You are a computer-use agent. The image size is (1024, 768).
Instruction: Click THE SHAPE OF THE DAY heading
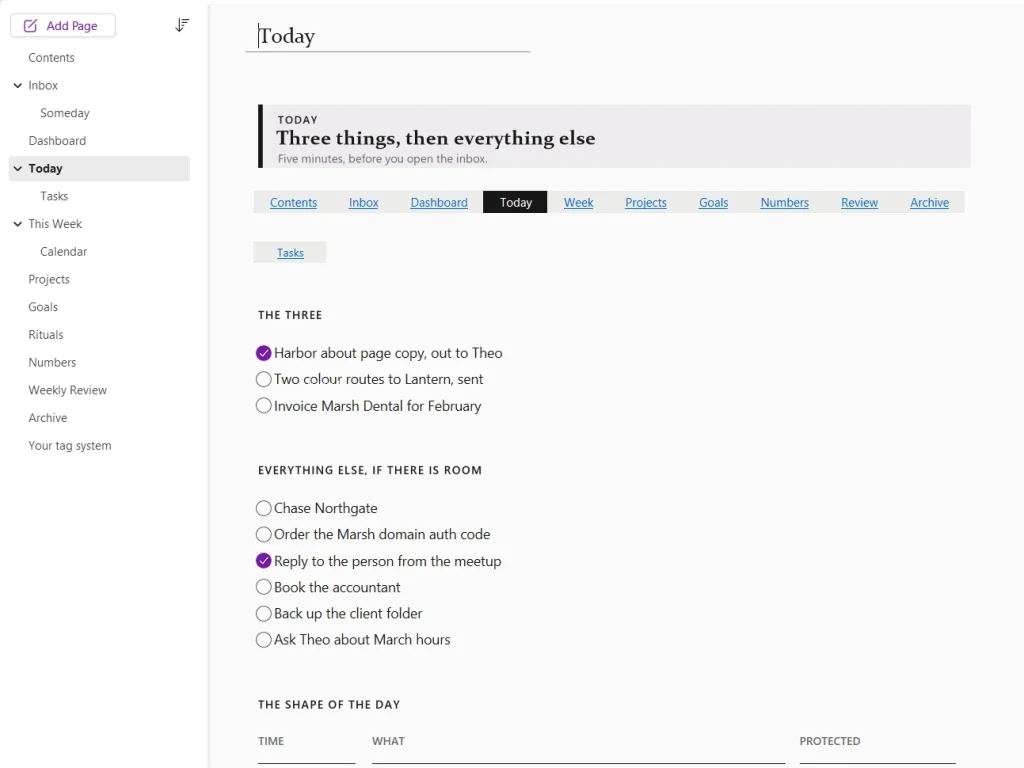[x=328, y=705]
